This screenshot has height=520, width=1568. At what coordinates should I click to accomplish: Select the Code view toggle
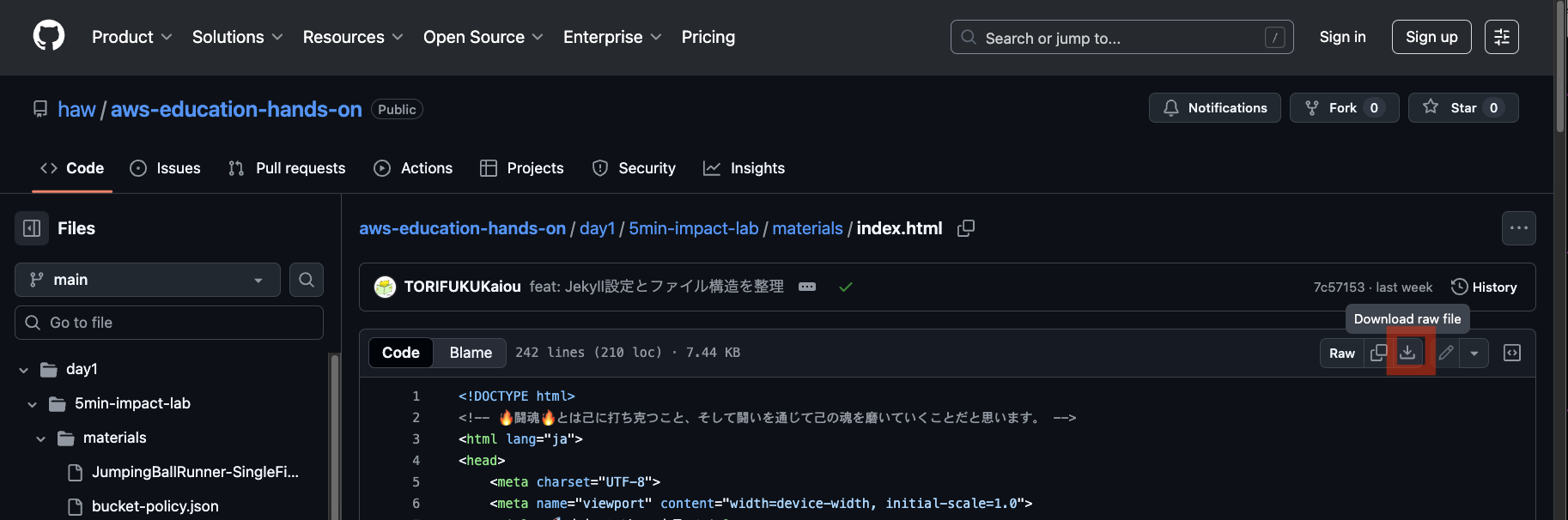[x=401, y=353]
